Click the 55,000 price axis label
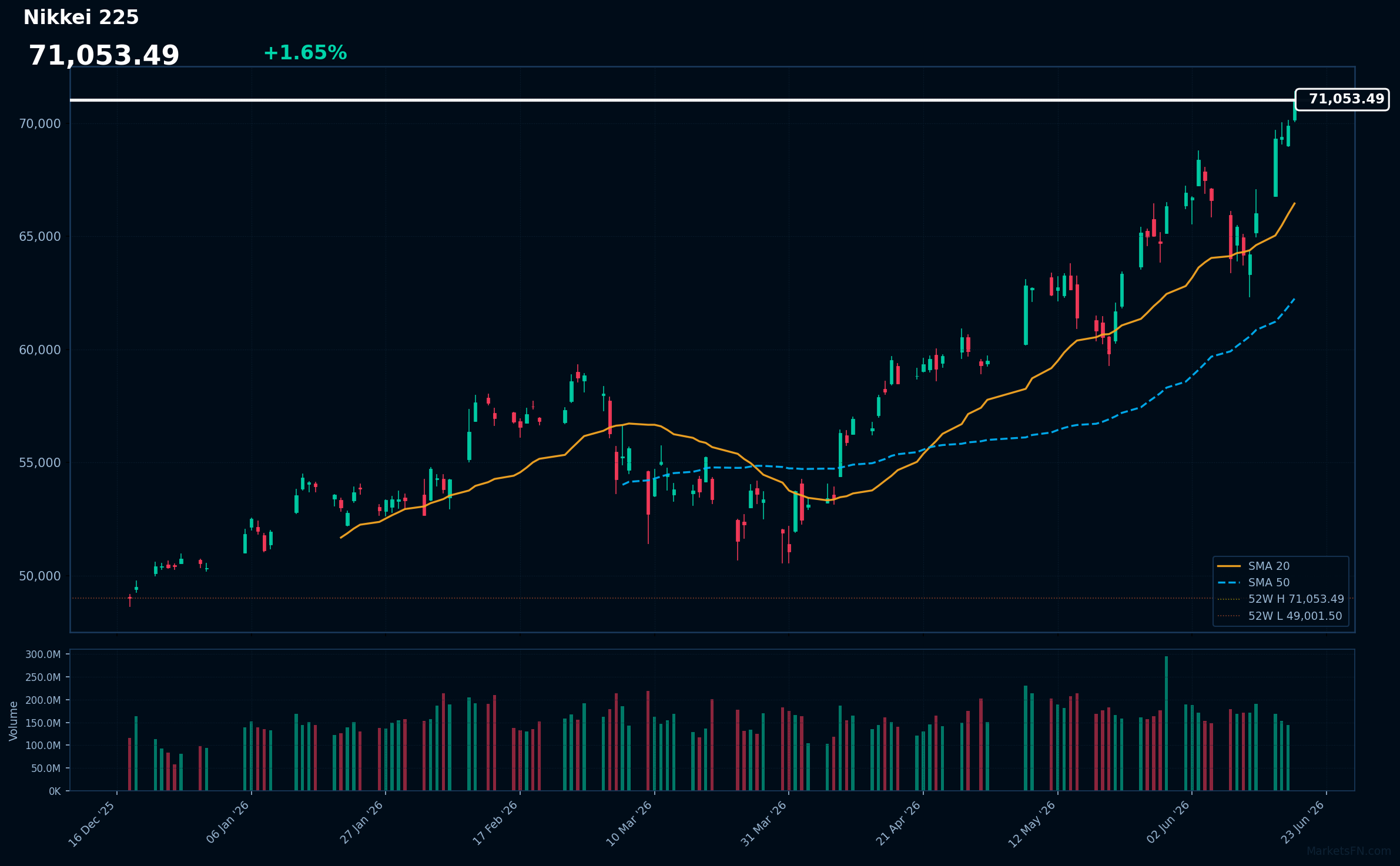Viewport: 1400px width, 866px height. click(40, 463)
